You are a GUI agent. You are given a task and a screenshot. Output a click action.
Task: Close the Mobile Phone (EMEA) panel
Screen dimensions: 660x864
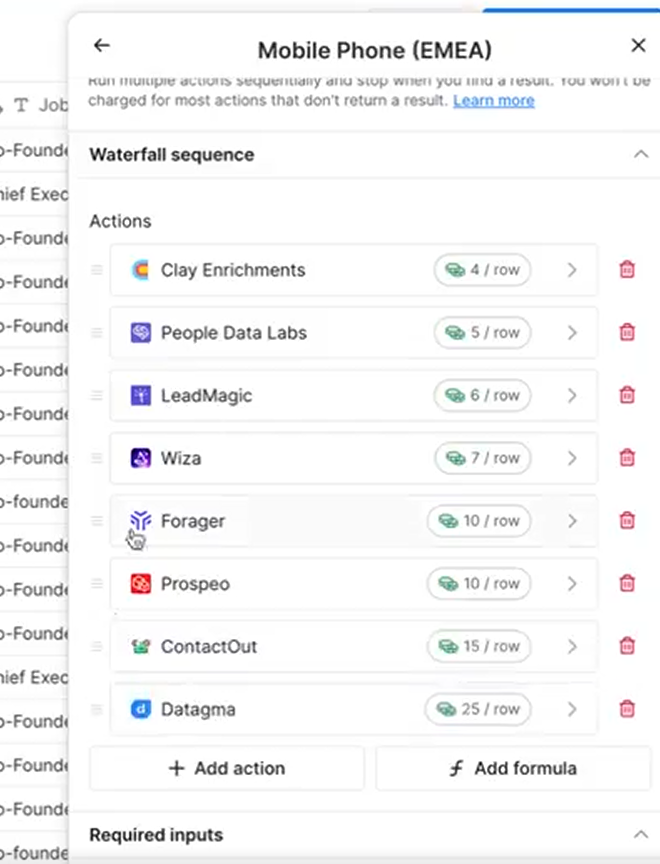click(638, 46)
